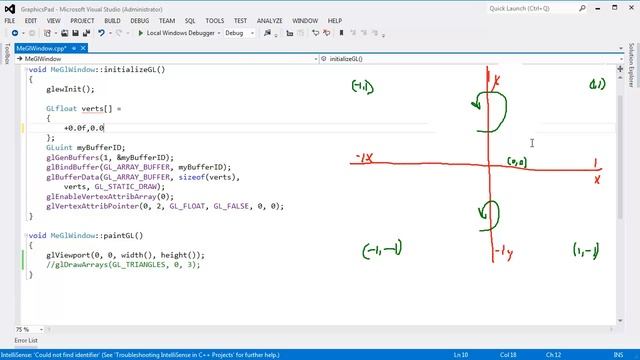Open the Error List panel tab
Image resolution: width=640 pixels, height=360 pixels.
(x=26, y=340)
